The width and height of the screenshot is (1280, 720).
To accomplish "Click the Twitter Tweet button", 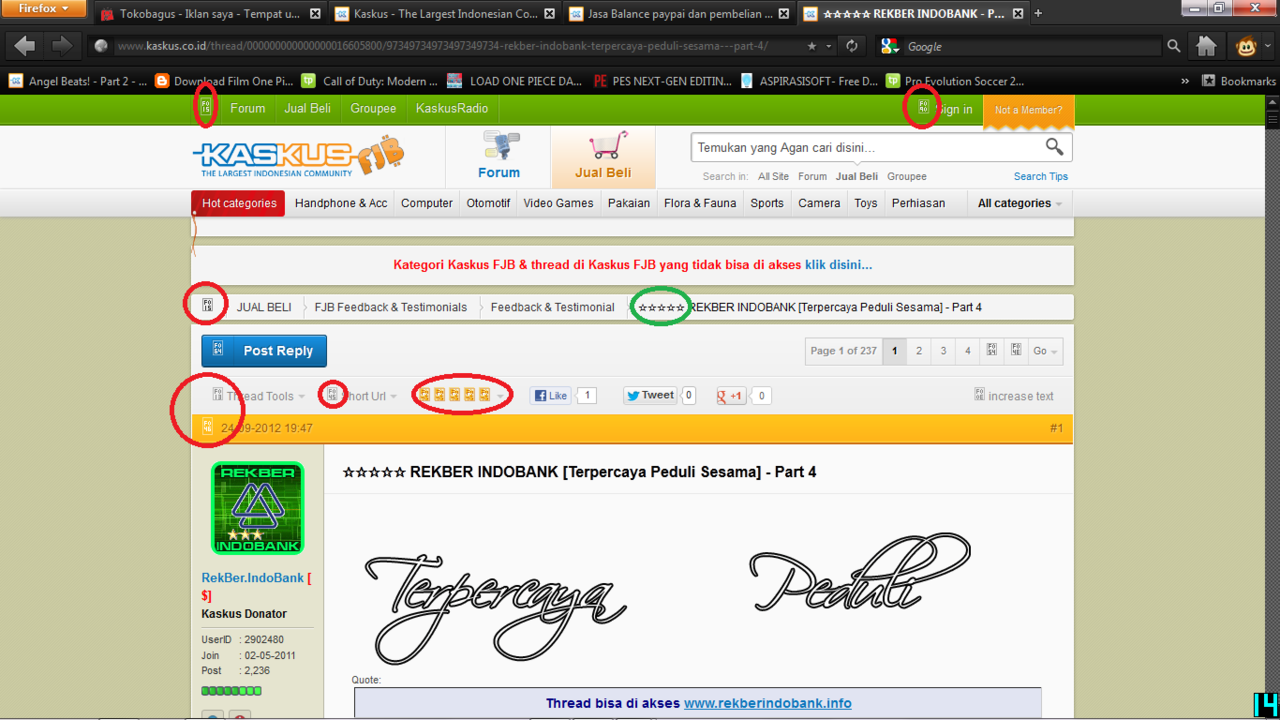I will (x=650, y=396).
